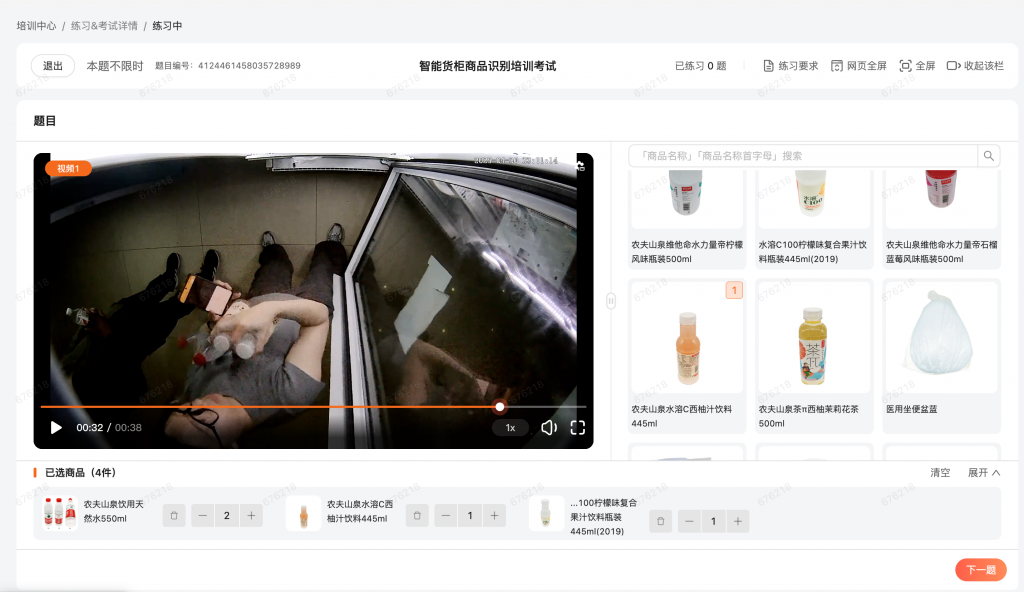
Task: Toggle the 展开 expander for selected items
Action: pos(984,472)
